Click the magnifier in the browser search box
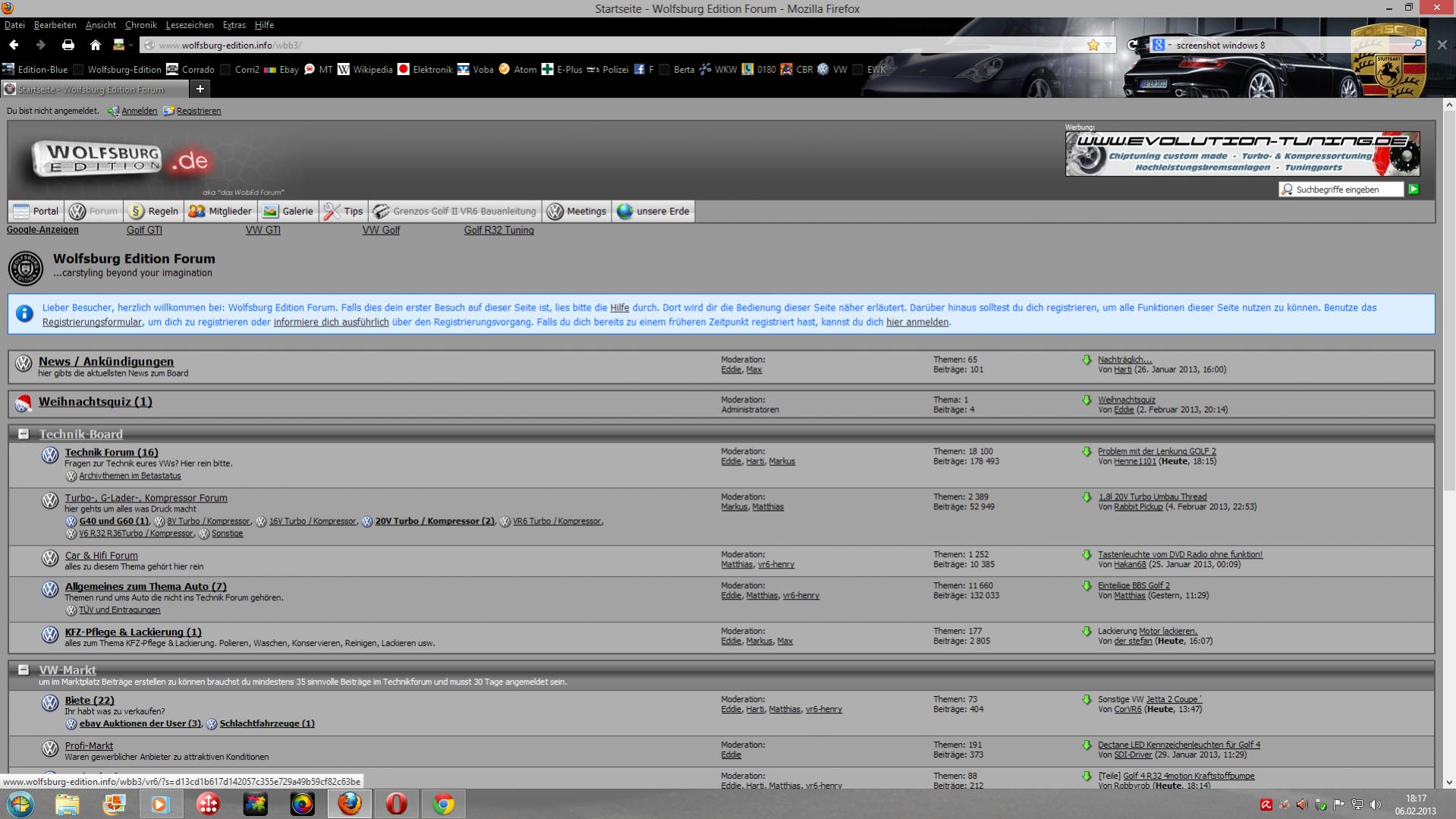The image size is (1456, 819). (1416, 45)
